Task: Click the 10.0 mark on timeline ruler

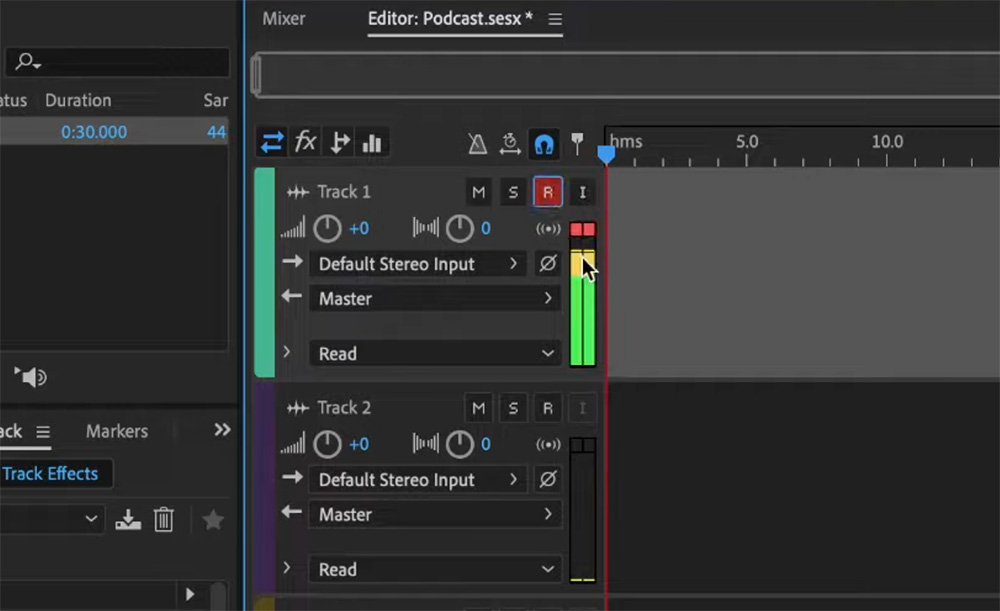Action: [x=887, y=142]
